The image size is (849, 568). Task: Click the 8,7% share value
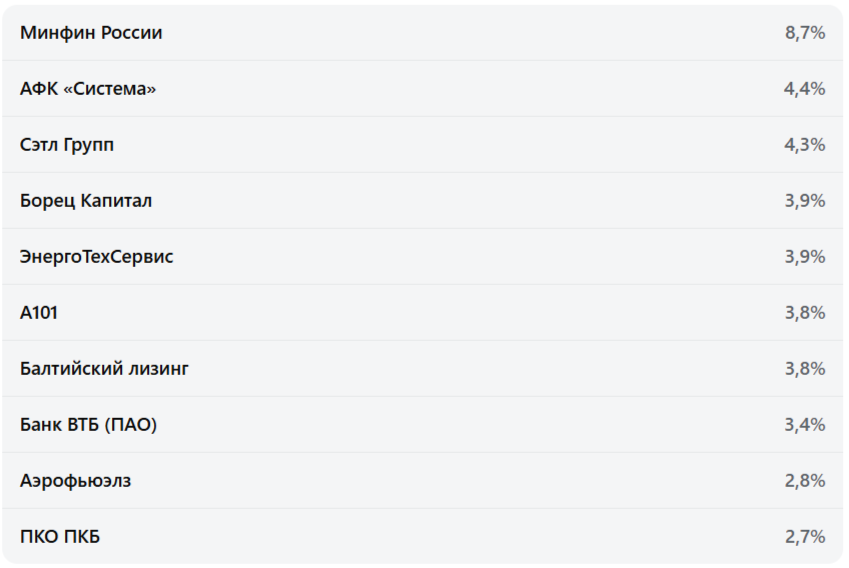805,33
